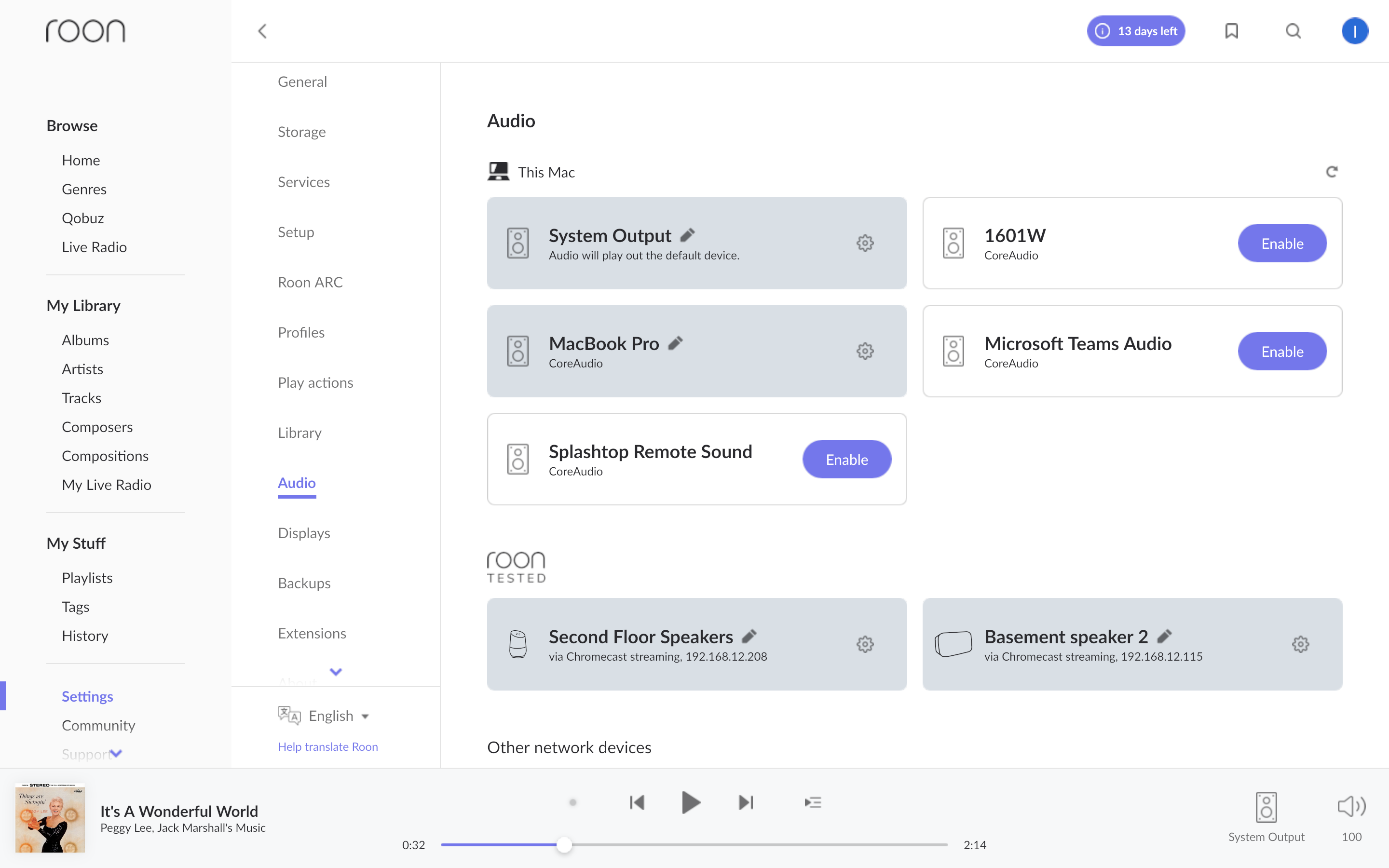Click the Roon logo in sidebar
The width and height of the screenshot is (1389, 868).
point(85,31)
